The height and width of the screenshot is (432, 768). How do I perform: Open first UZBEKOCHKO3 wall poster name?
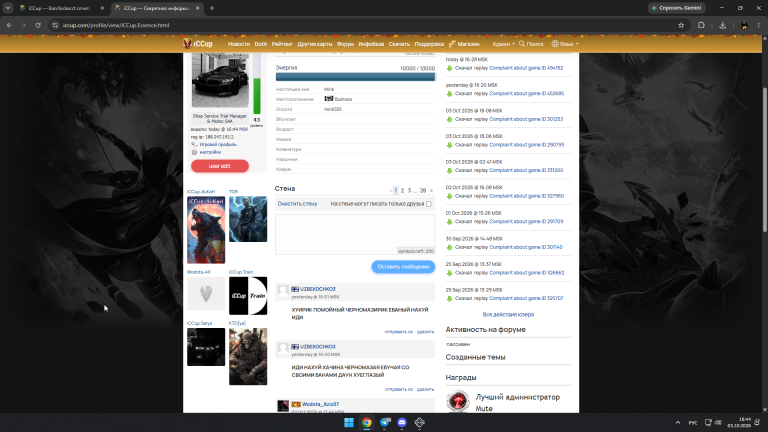317,289
